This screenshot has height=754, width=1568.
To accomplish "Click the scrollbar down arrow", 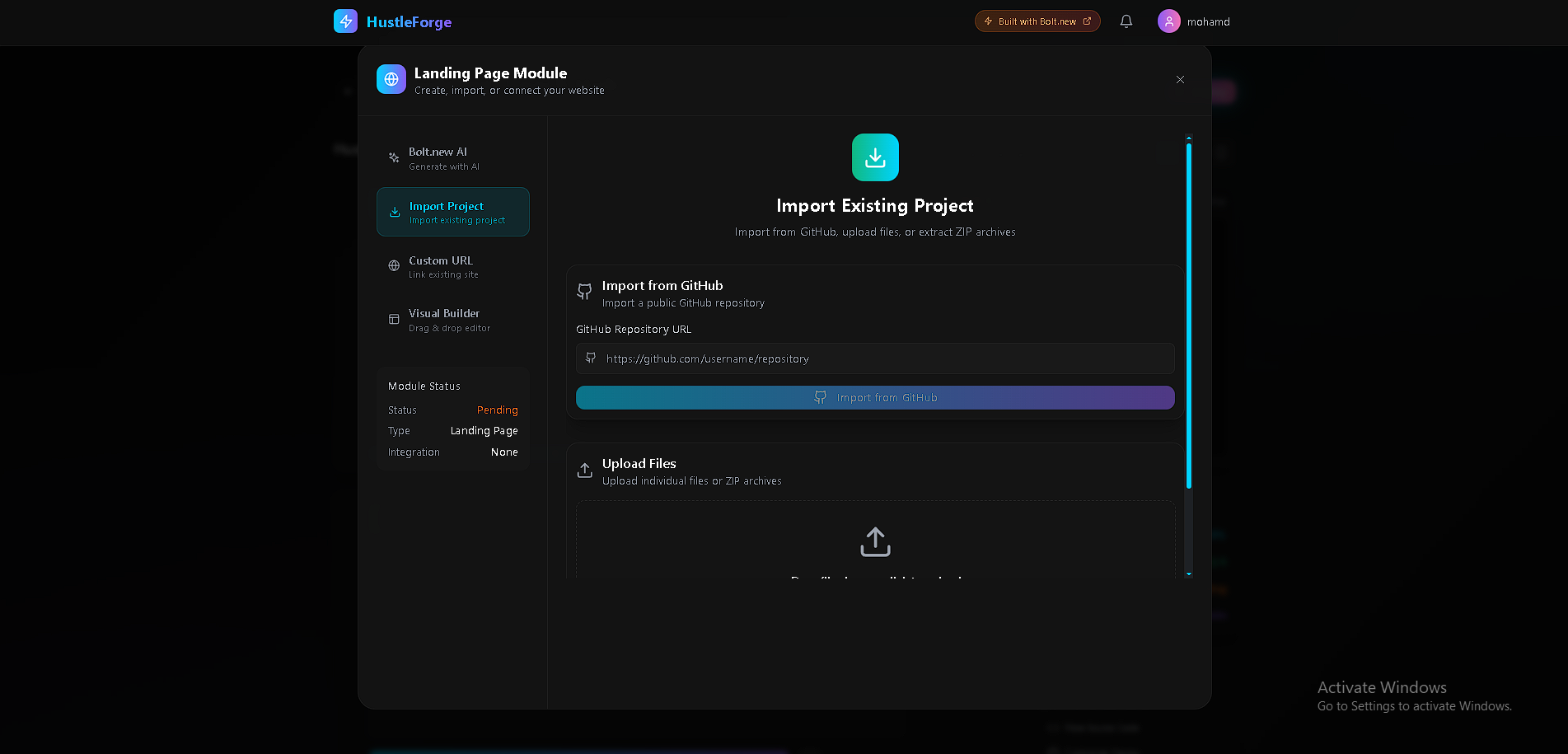I will click(x=1188, y=574).
